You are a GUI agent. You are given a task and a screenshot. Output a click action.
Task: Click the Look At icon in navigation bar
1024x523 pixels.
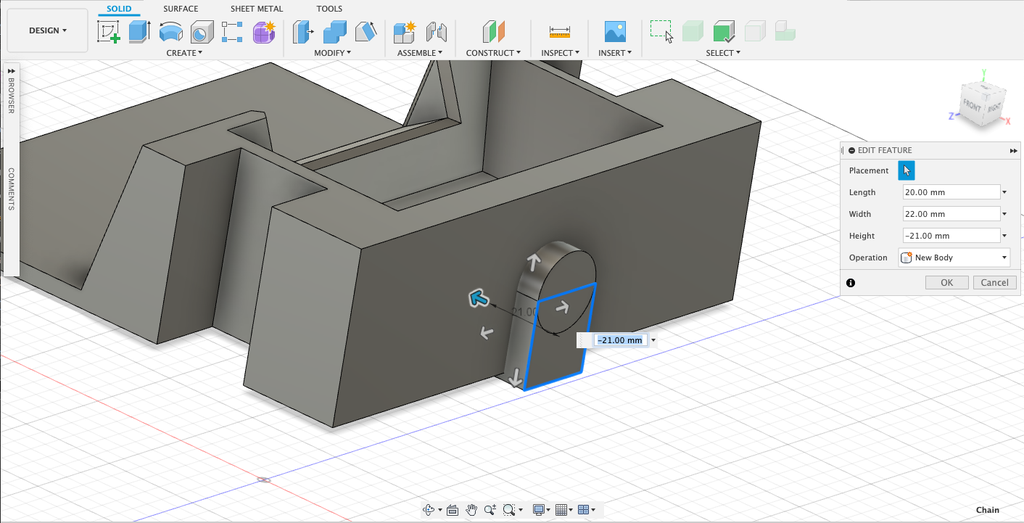[451, 510]
